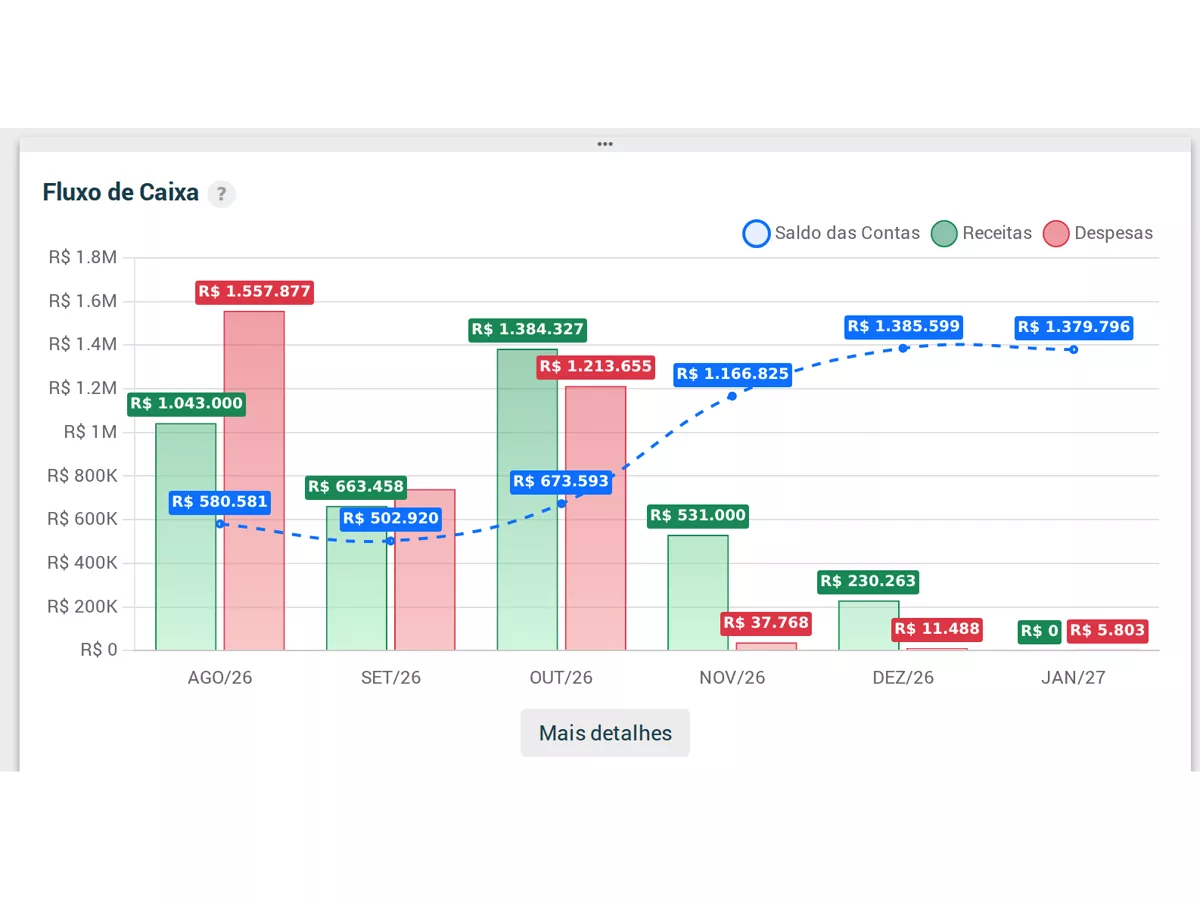Click the R$ 1M axis value
1200x900 pixels.
click(x=91, y=432)
